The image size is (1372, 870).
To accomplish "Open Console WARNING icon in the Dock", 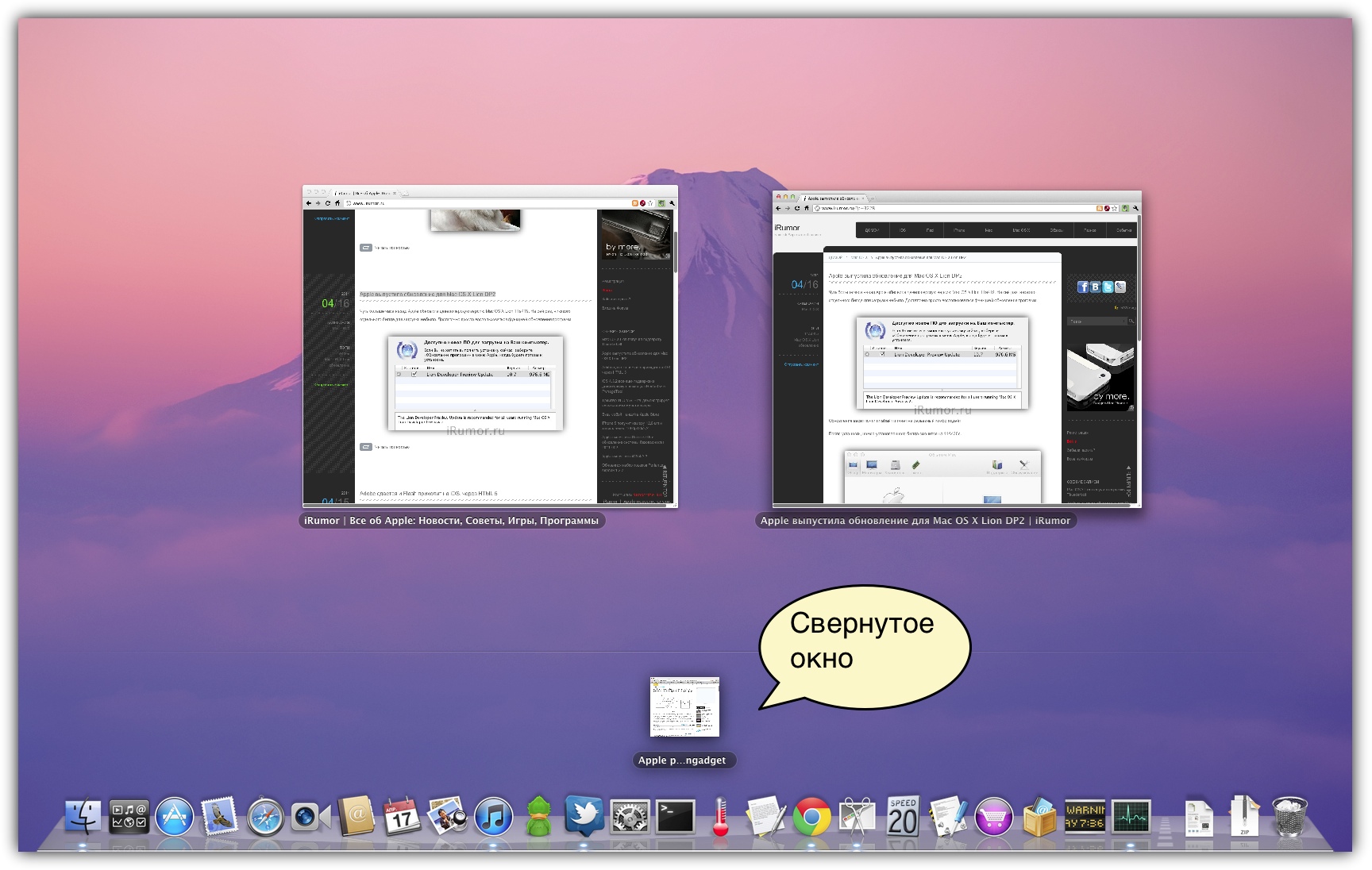I will click(1085, 817).
